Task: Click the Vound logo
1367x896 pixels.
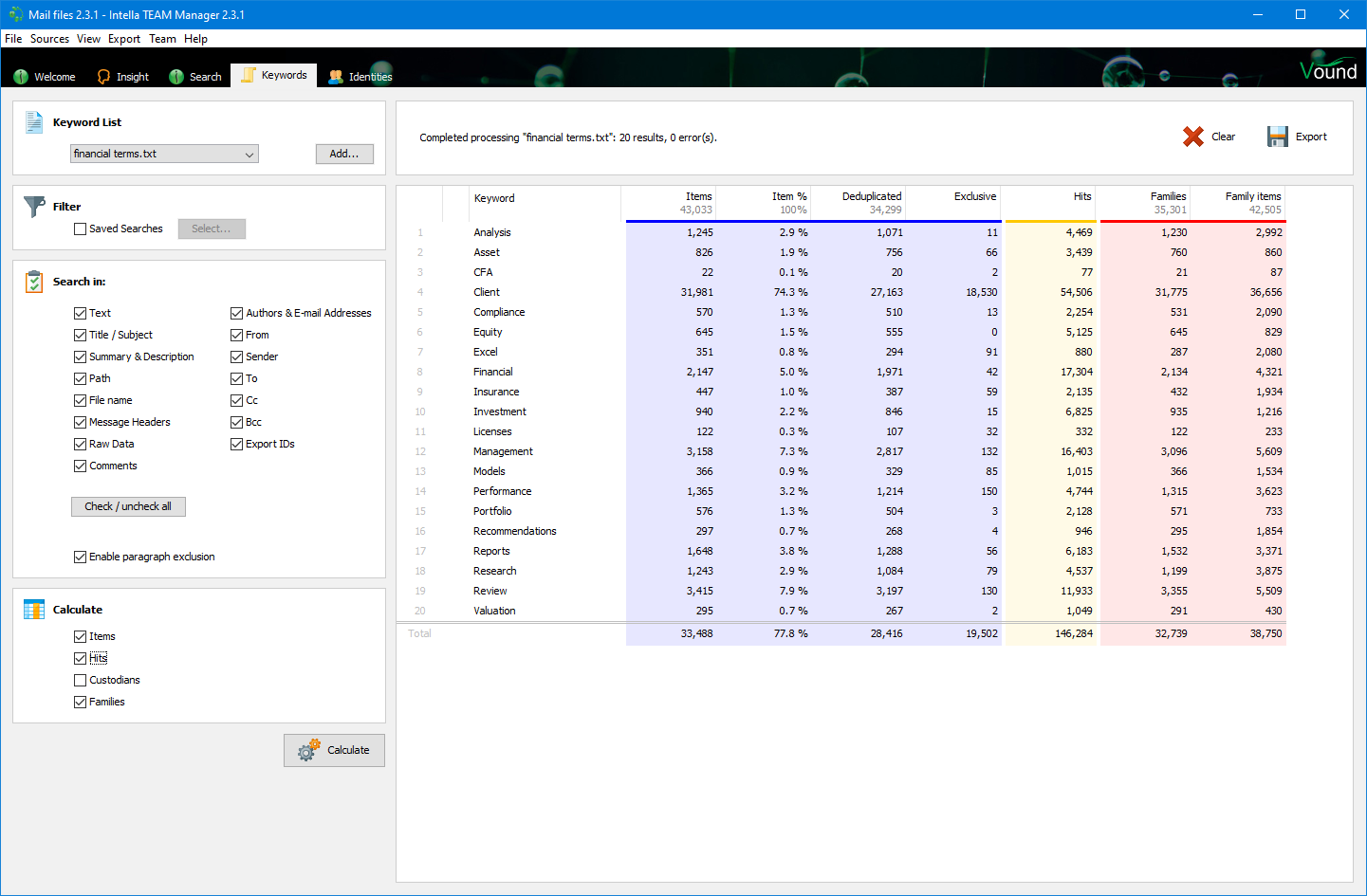Action: pos(1327,71)
